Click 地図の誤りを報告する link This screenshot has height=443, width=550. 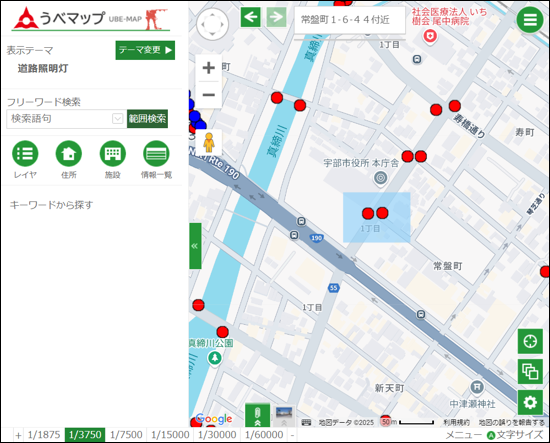512,422
